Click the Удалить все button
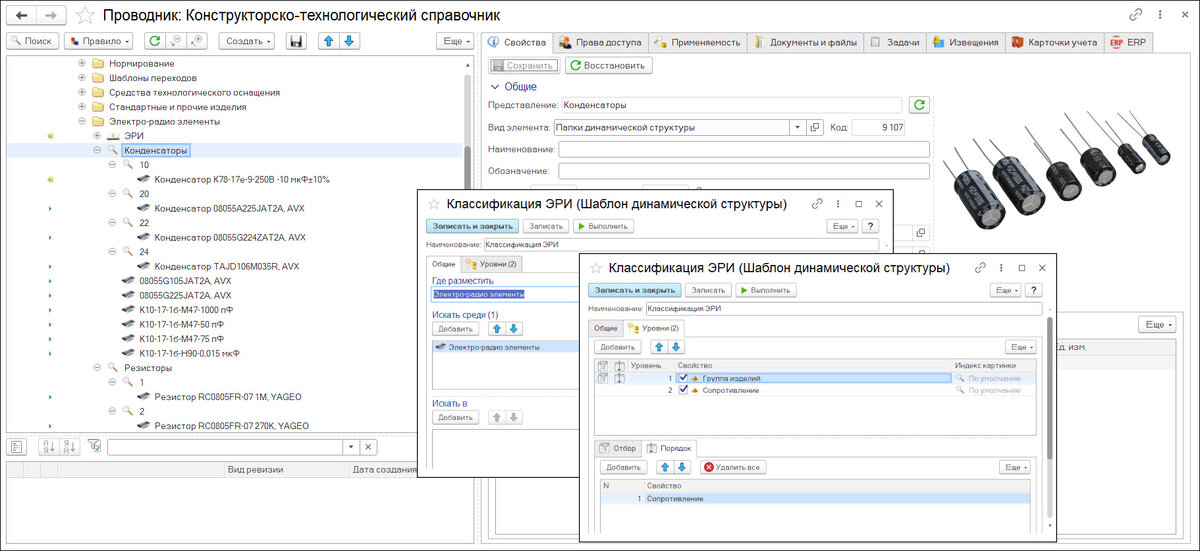Screen dimensions: 1200x551 coord(733,467)
